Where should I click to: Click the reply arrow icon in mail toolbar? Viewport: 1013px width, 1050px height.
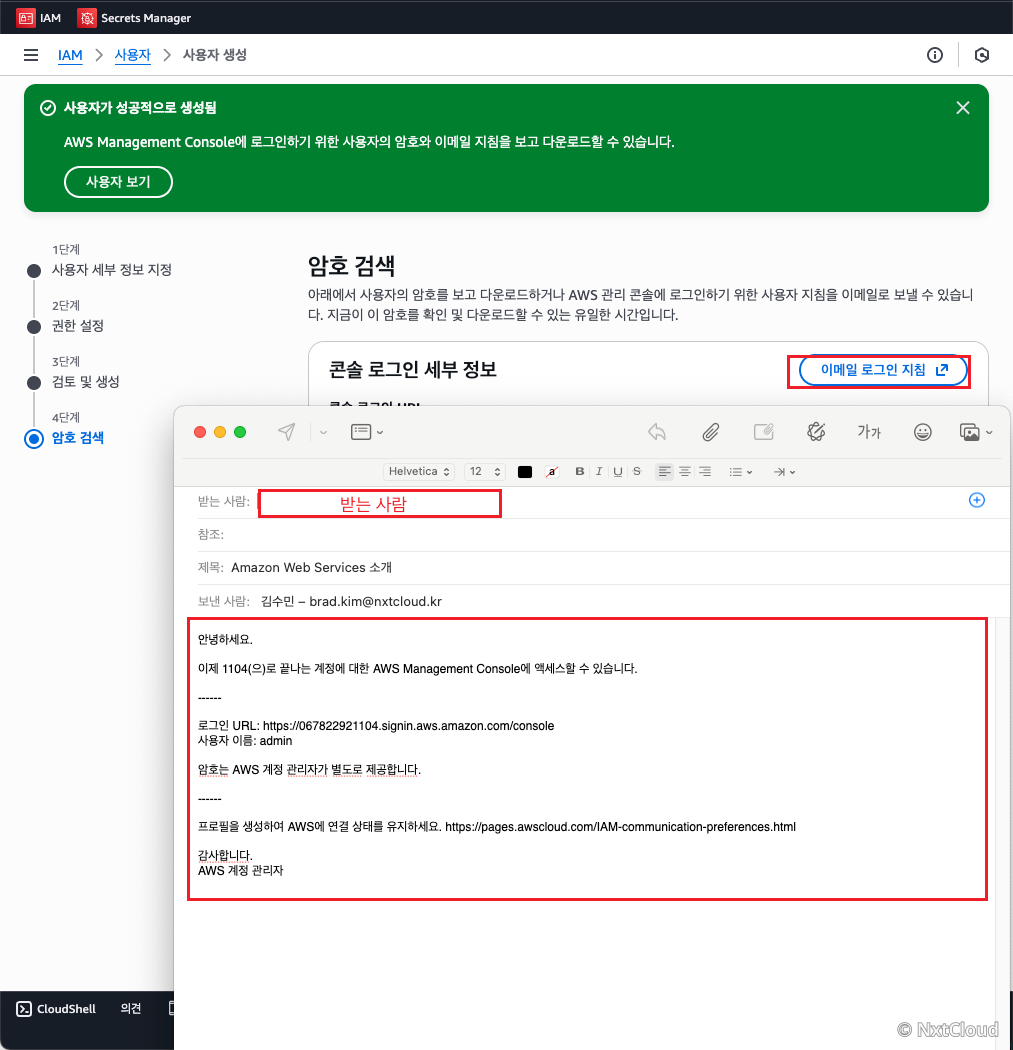657,432
